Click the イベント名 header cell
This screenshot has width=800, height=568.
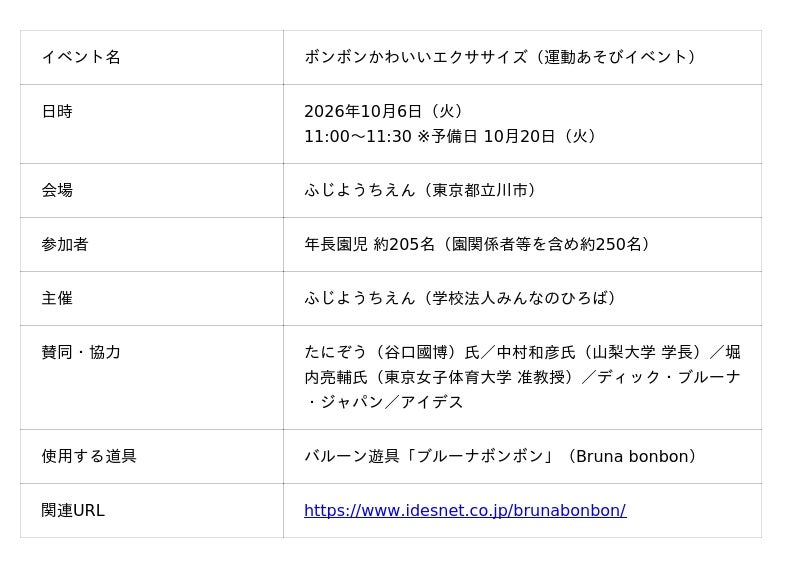pyautogui.click(x=152, y=57)
